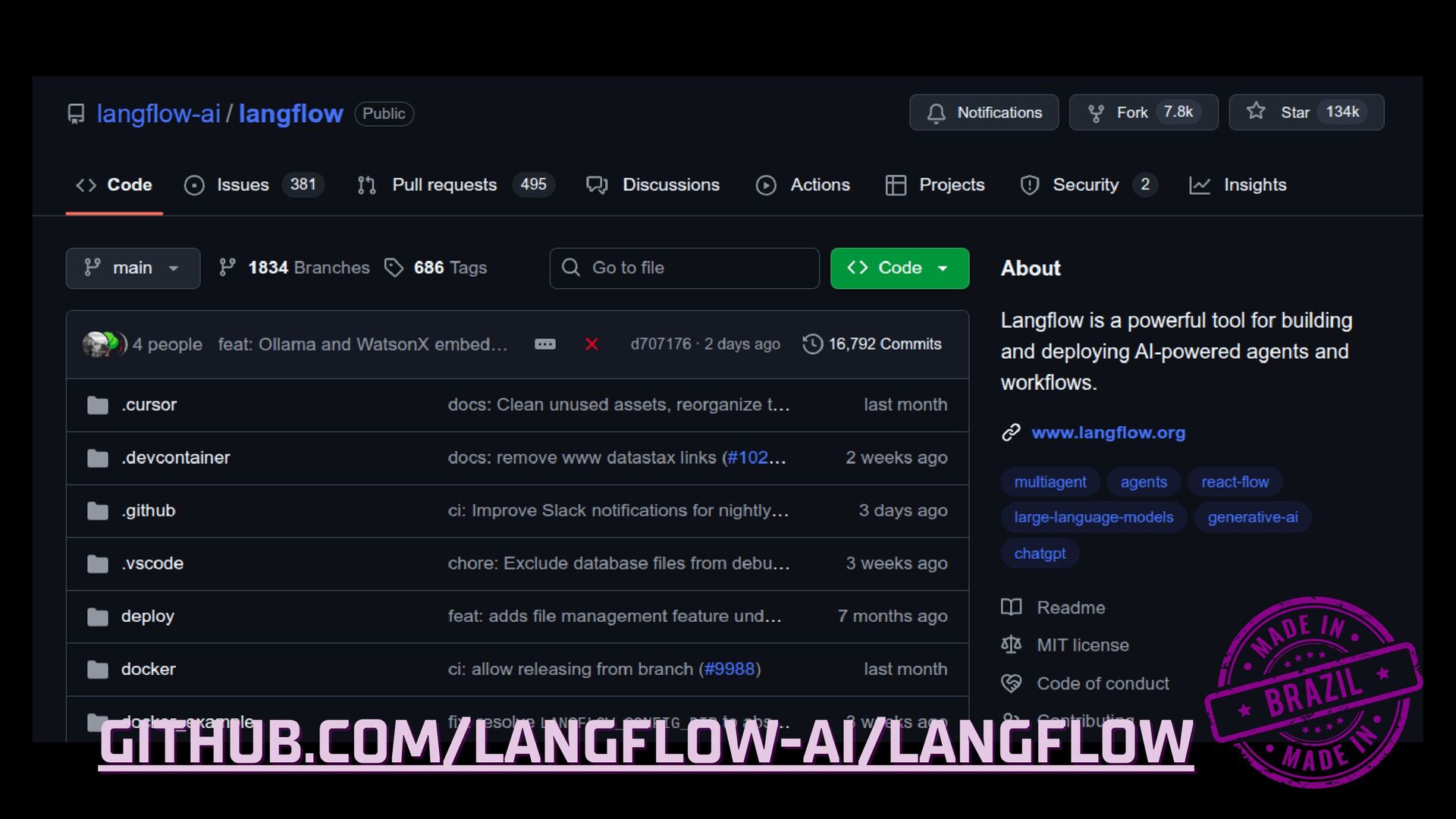Open the .github folder icon
The height and width of the screenshot is (819, 1456).
98,511
